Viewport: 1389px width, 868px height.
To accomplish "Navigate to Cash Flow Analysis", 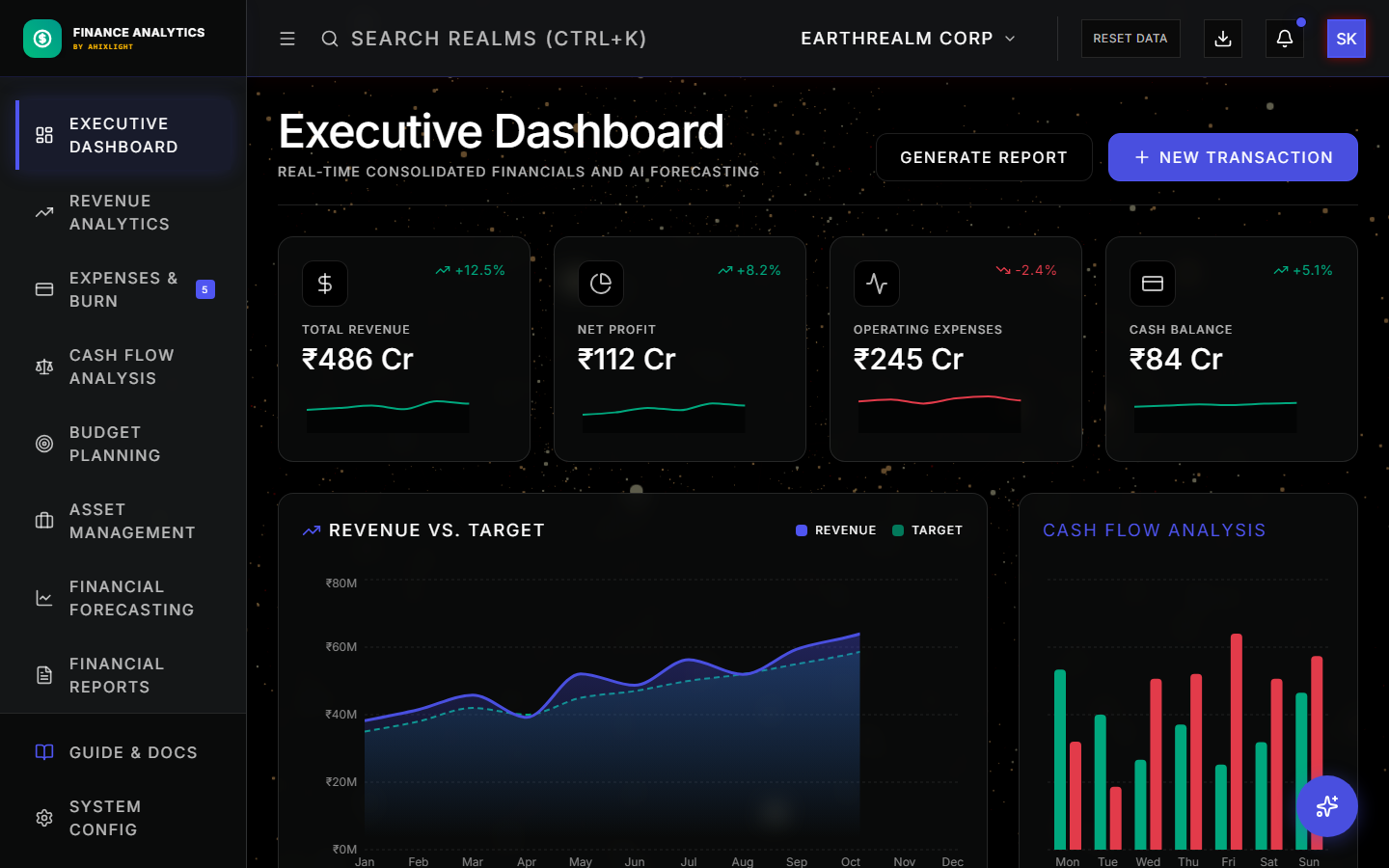I will 123,366.
